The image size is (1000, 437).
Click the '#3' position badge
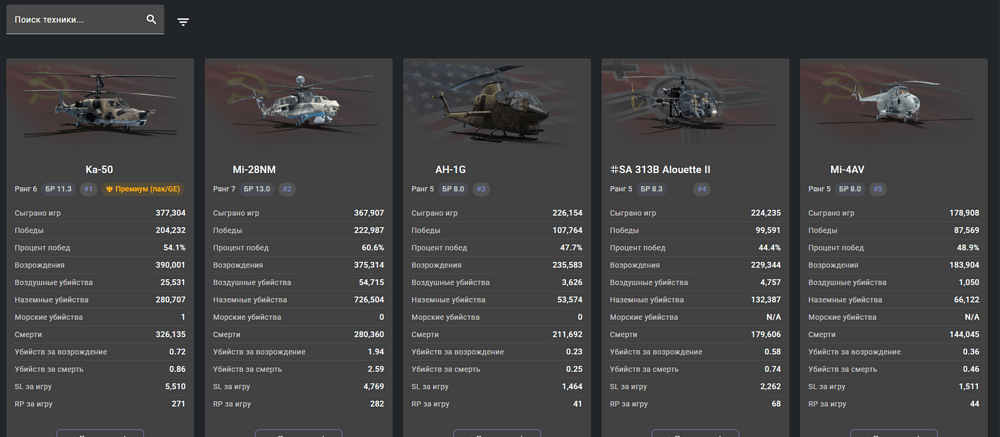coord(482,189)
